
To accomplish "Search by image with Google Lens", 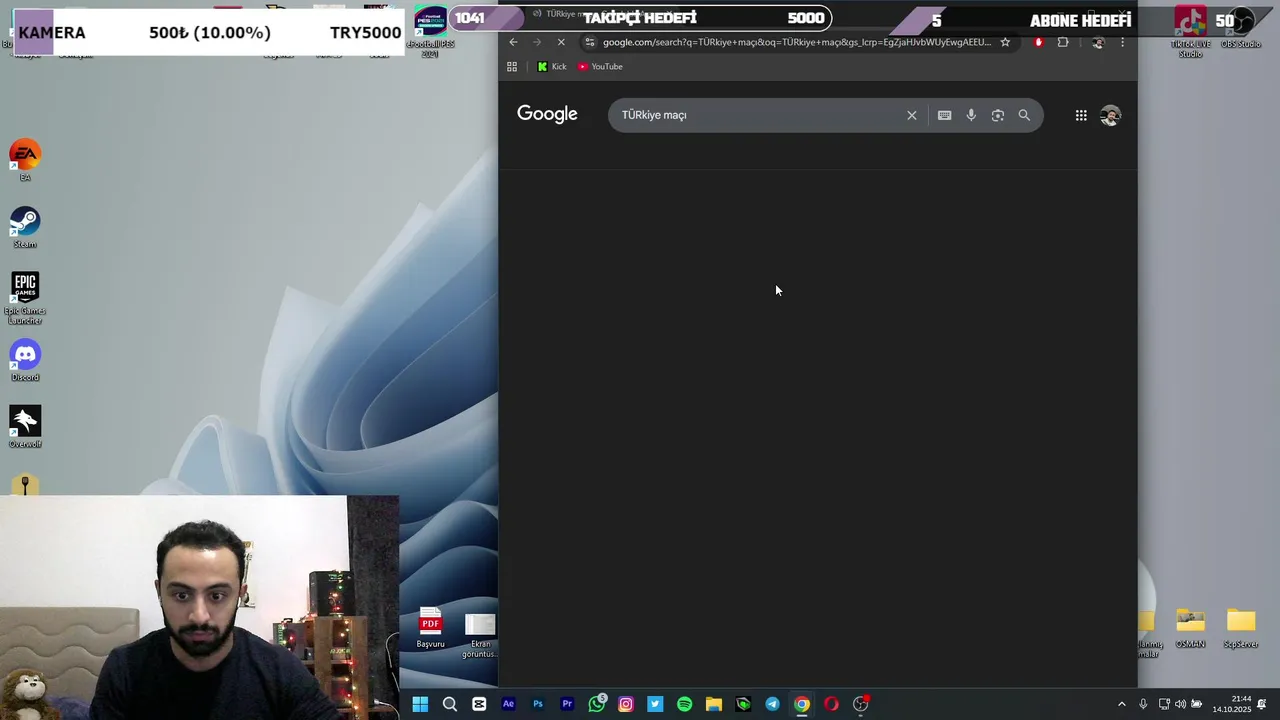I will coord(998,115).
